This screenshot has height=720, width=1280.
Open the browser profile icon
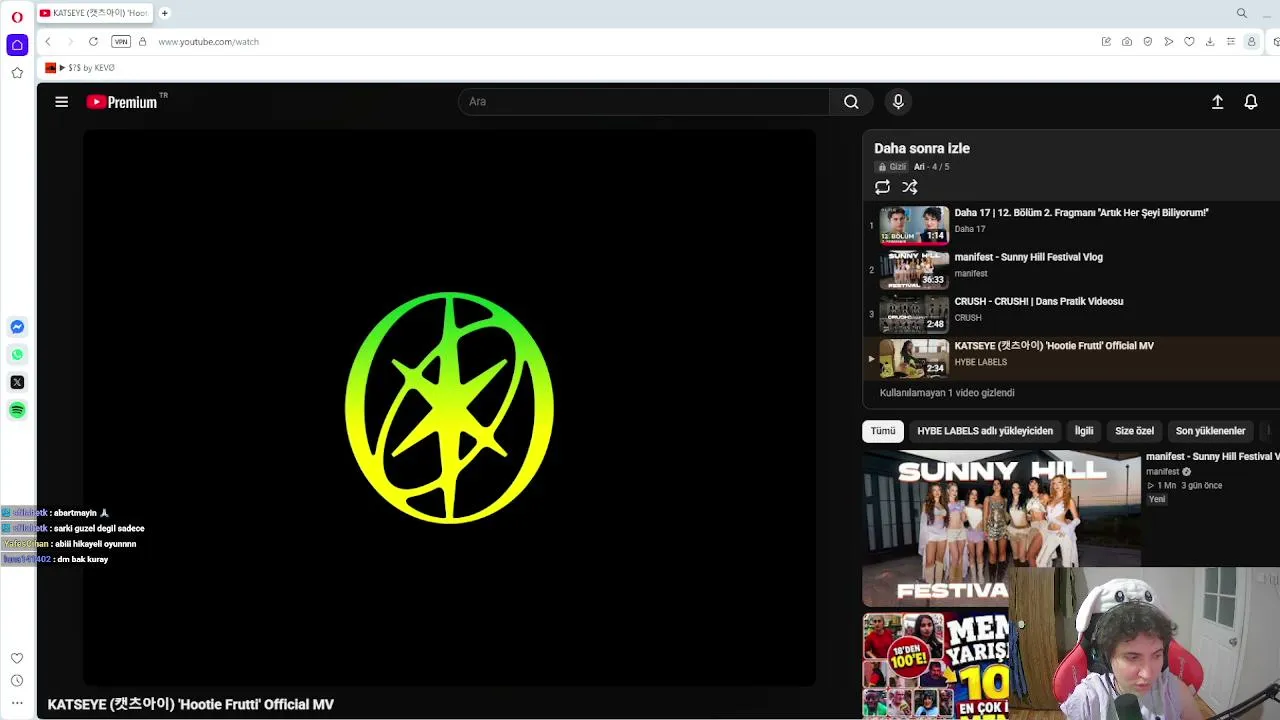1251,42
